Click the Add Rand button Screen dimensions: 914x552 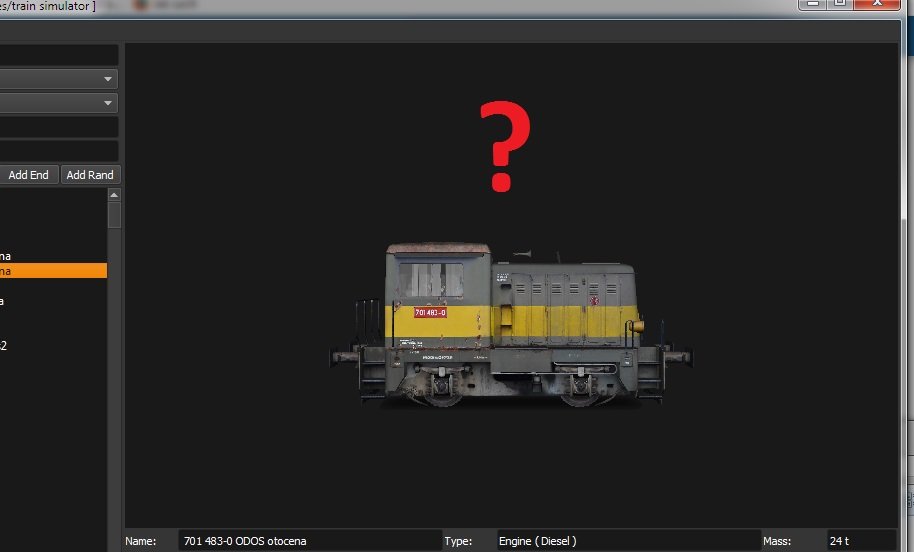point(89,175)
